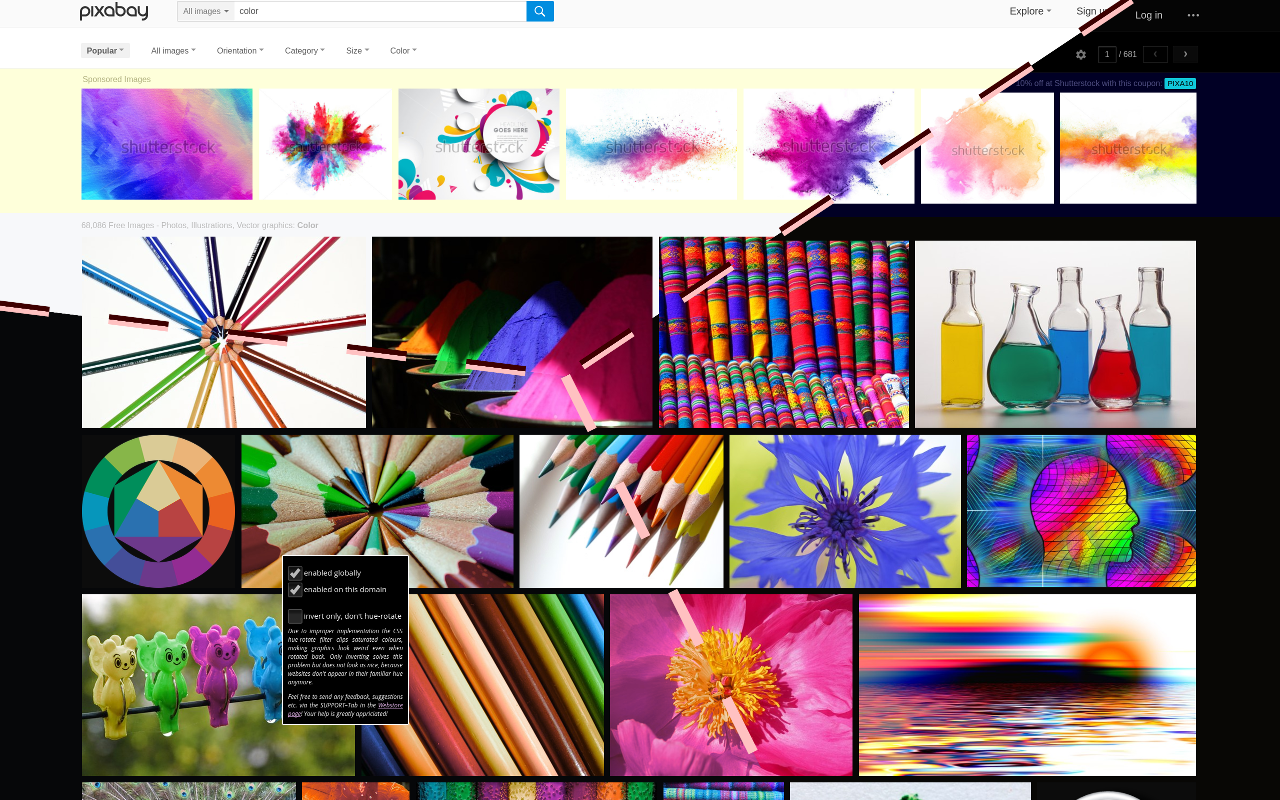Click the Pixabay logo

114,11
